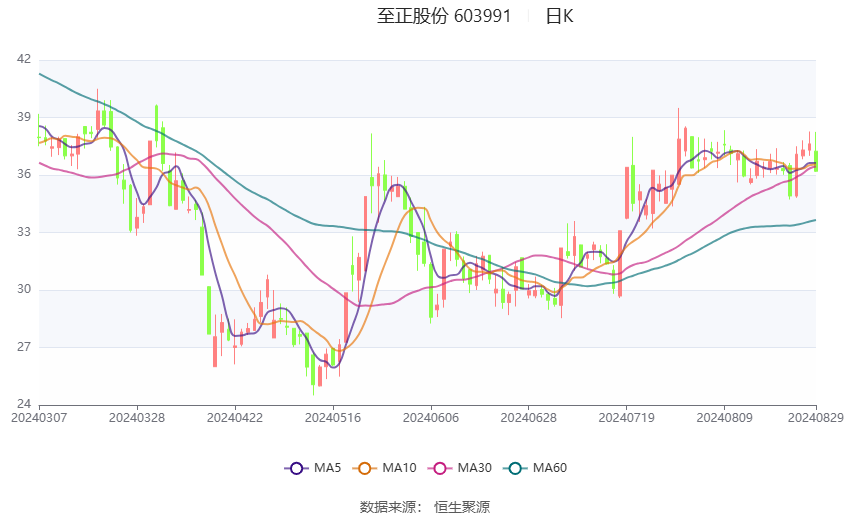Screen dimensions: 850x517
Task: Select x-axis date label 20240606
Action: 431,418
